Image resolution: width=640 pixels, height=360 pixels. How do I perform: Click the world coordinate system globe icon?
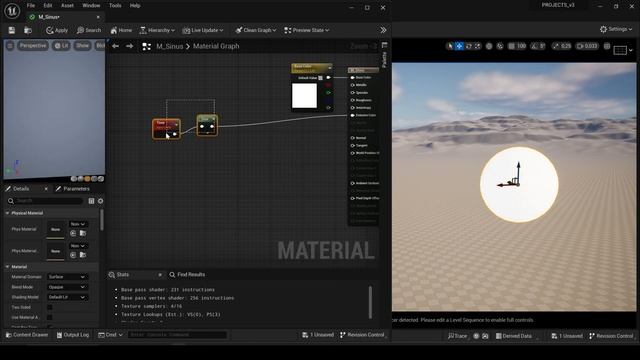pos(489,46)
